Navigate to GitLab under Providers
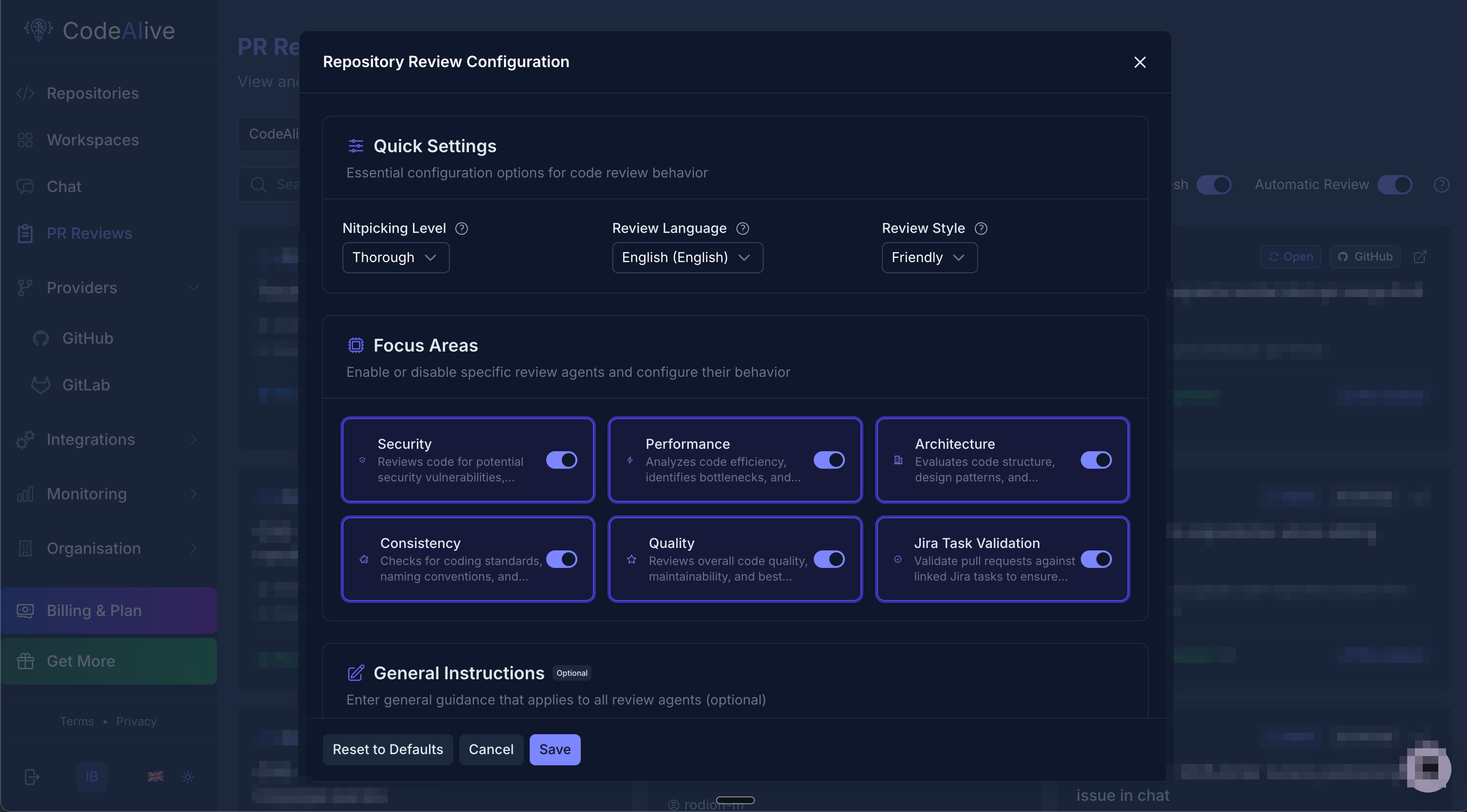1467x812 pixels. pos(86,384)
